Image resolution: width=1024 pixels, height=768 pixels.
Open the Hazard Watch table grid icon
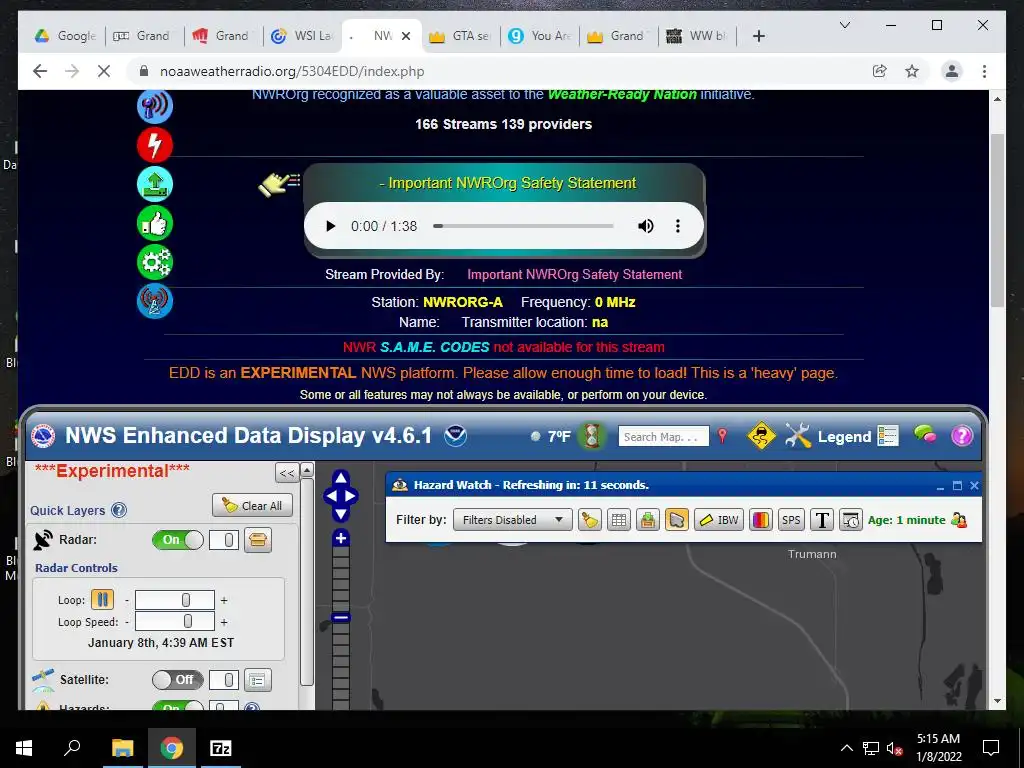tap(618, 520)
